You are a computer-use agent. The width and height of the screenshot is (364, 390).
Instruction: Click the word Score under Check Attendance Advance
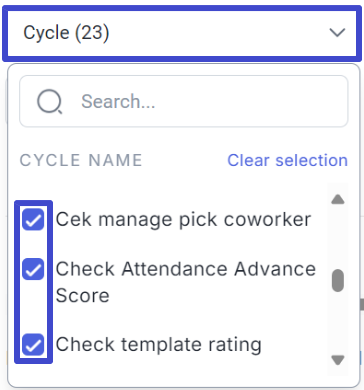(82, 296)
